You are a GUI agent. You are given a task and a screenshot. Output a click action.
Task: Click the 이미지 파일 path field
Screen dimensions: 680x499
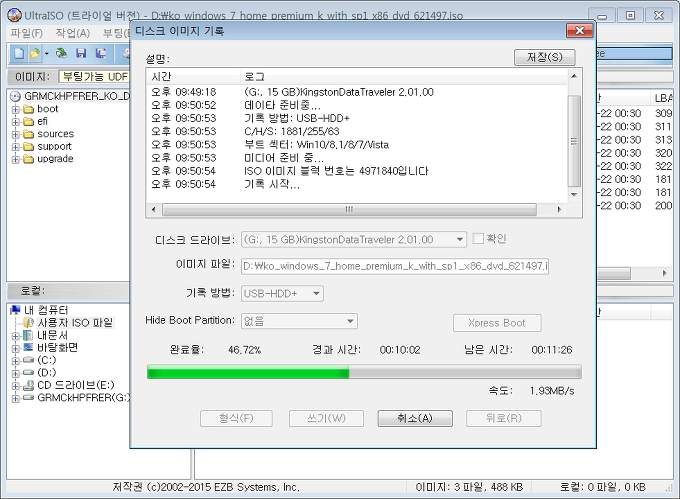point(395,266)
